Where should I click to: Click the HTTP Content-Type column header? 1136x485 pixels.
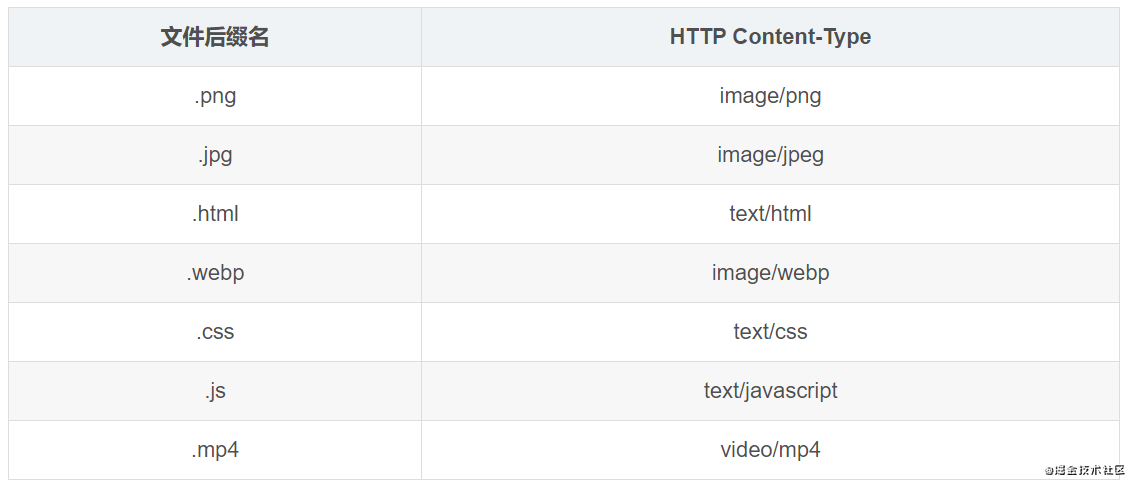pyautogui.click(x=770, y=37)
